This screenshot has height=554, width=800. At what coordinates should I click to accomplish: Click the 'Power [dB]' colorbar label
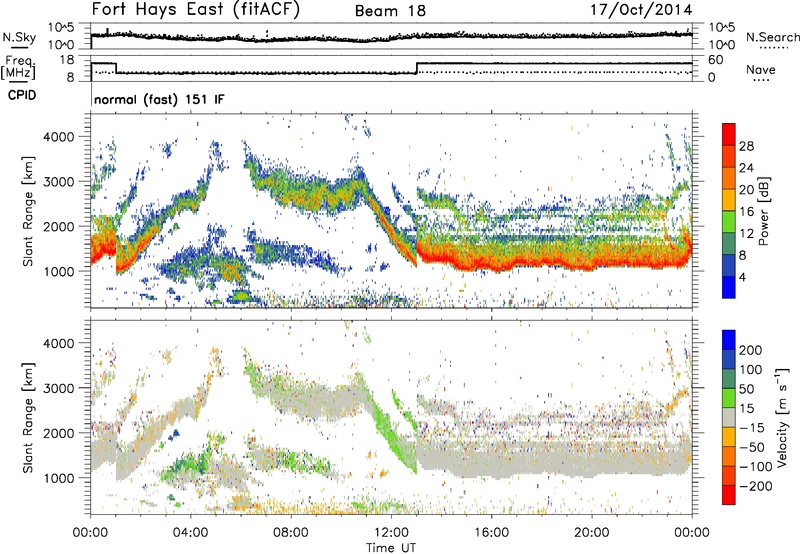pyautogui.click(x=763, y=211)
